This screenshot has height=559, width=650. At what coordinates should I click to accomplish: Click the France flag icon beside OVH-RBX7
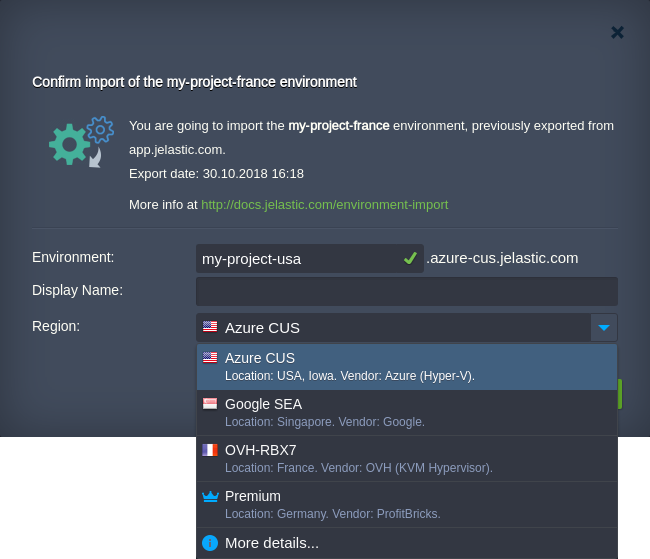(210, 450)
